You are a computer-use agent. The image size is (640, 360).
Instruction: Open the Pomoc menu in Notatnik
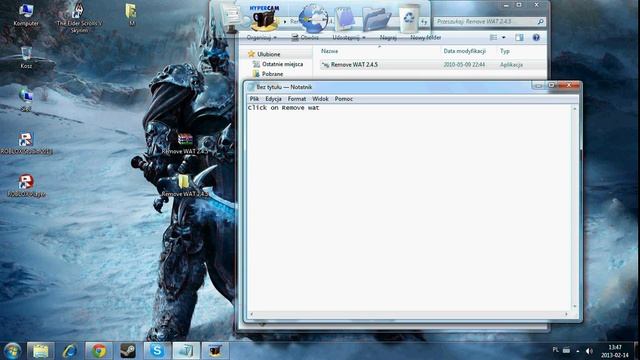click(x=344, y=99)
